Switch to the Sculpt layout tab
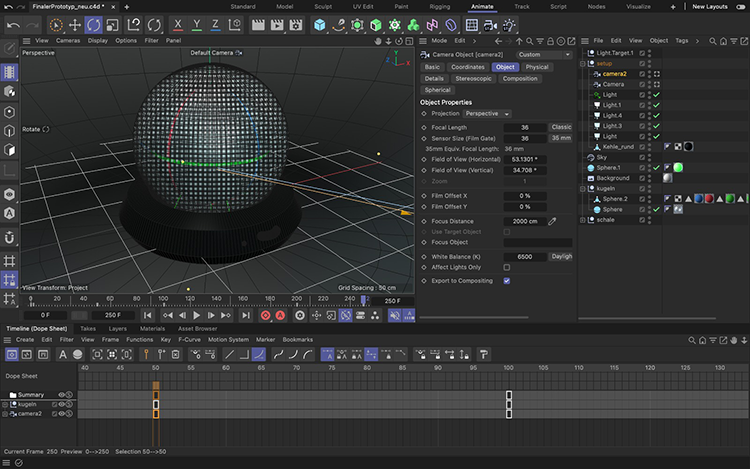This screenshot has width=750, height=469. tap(323, 7)
